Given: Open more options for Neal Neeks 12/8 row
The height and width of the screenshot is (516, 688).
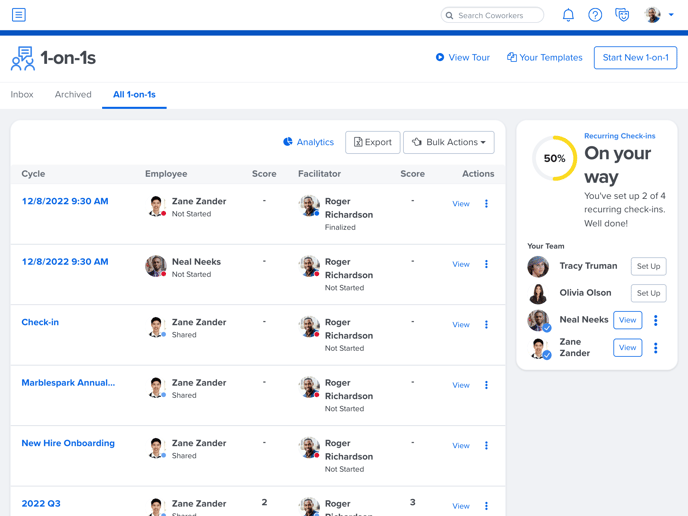Looking at the screenshot, I should click(x=486, y=264).
